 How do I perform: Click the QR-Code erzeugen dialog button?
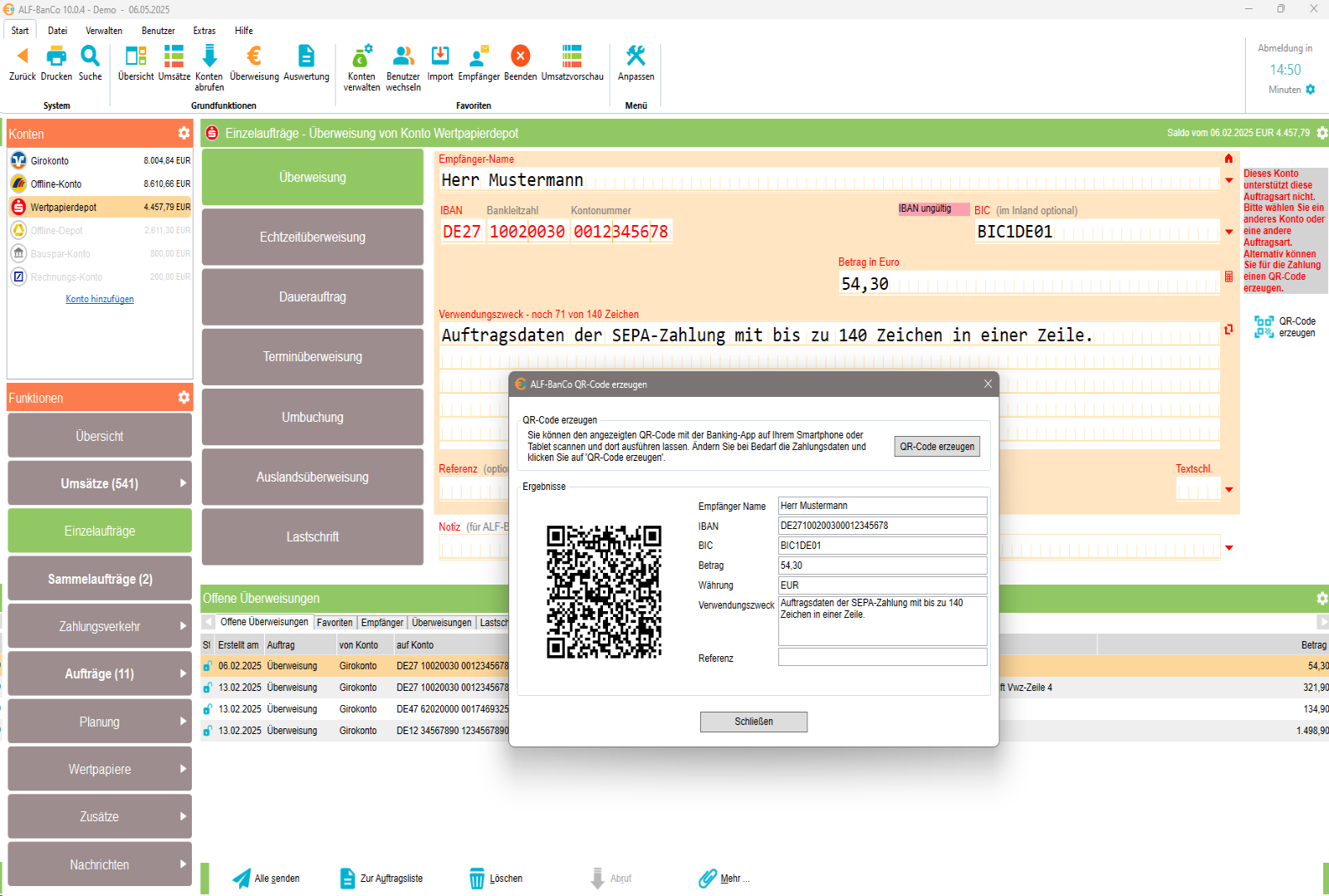pyautogui.click(x=937, y=446)
